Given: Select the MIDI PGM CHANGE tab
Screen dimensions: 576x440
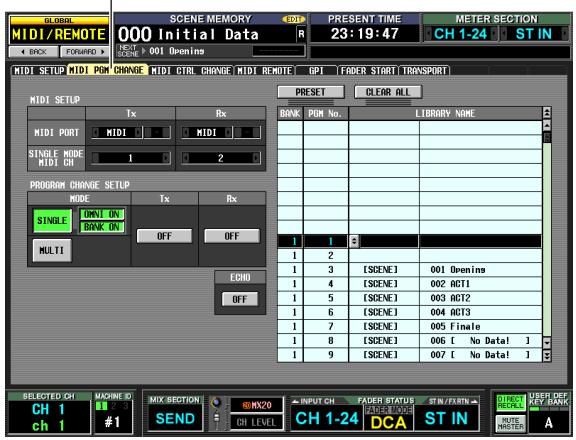Looking at the screenshot, I should [x=107, y=70].
